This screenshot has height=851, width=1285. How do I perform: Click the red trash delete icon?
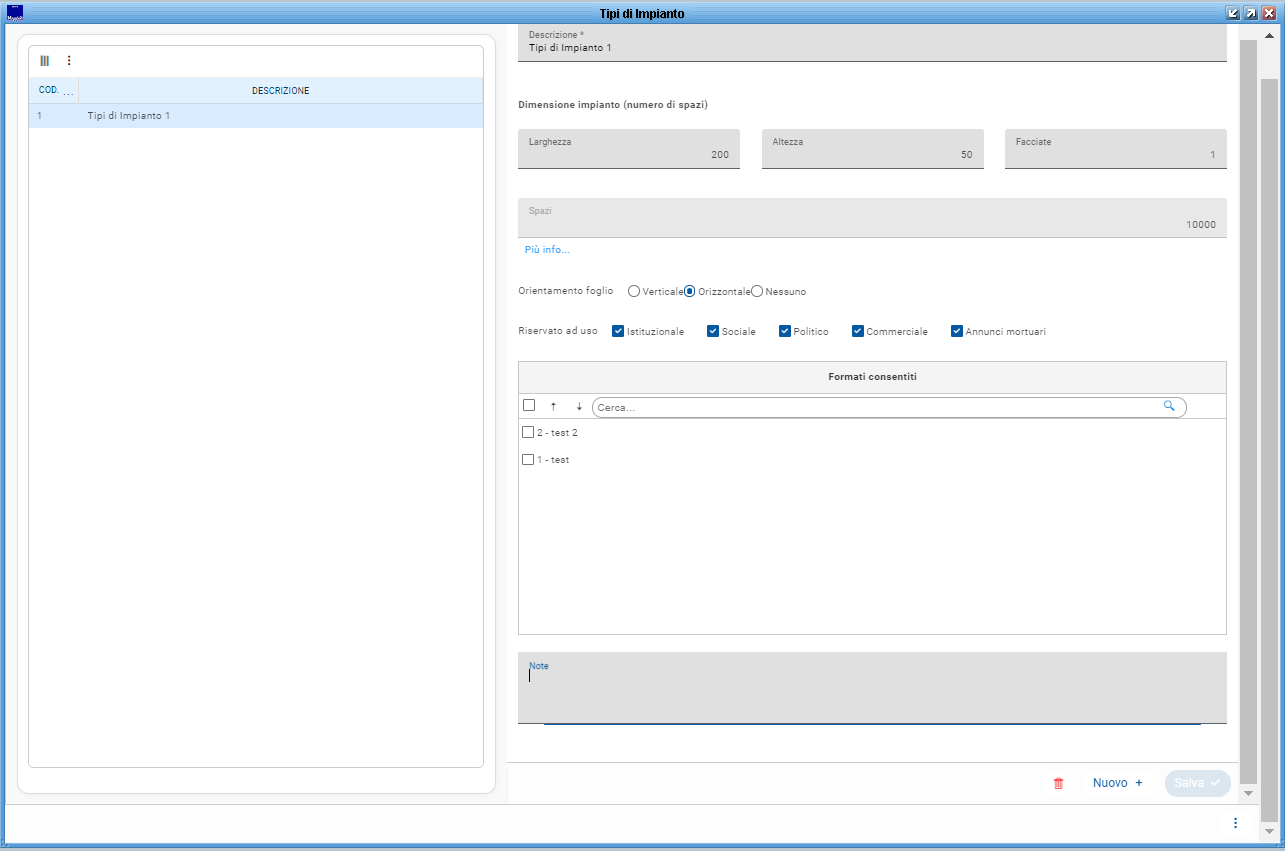point(1059,784)
